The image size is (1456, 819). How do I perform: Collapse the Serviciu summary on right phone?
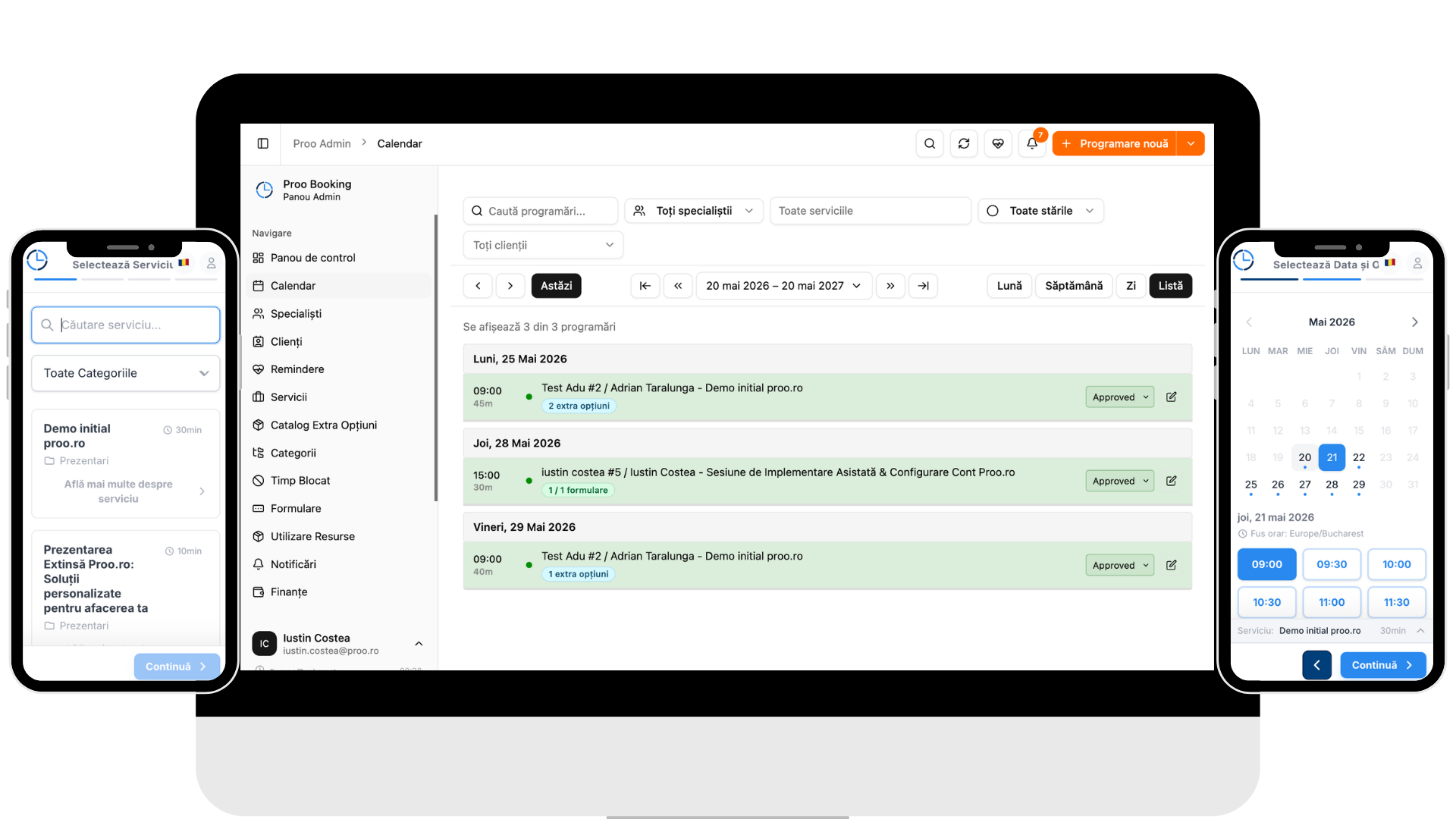(x=1420, y=631)
